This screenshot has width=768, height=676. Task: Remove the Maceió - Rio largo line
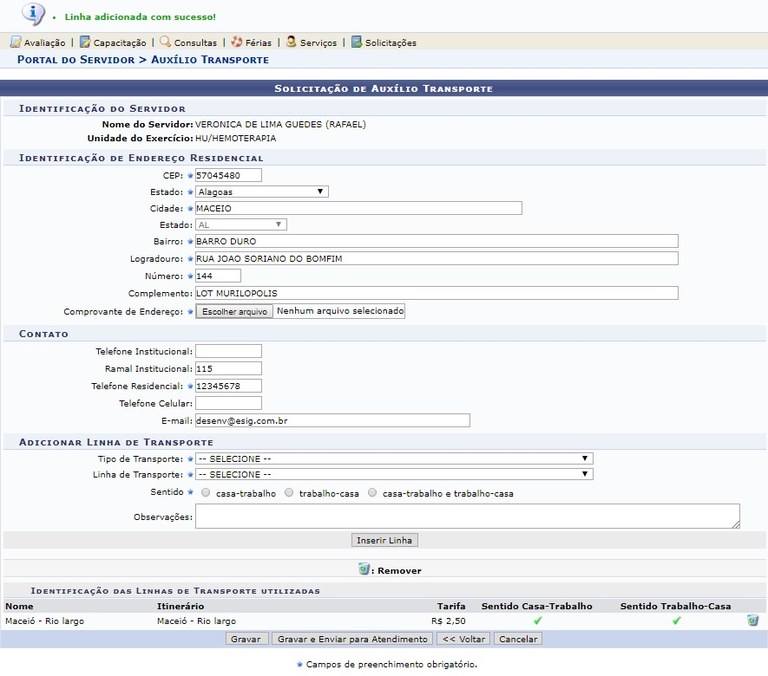(752, 620)
